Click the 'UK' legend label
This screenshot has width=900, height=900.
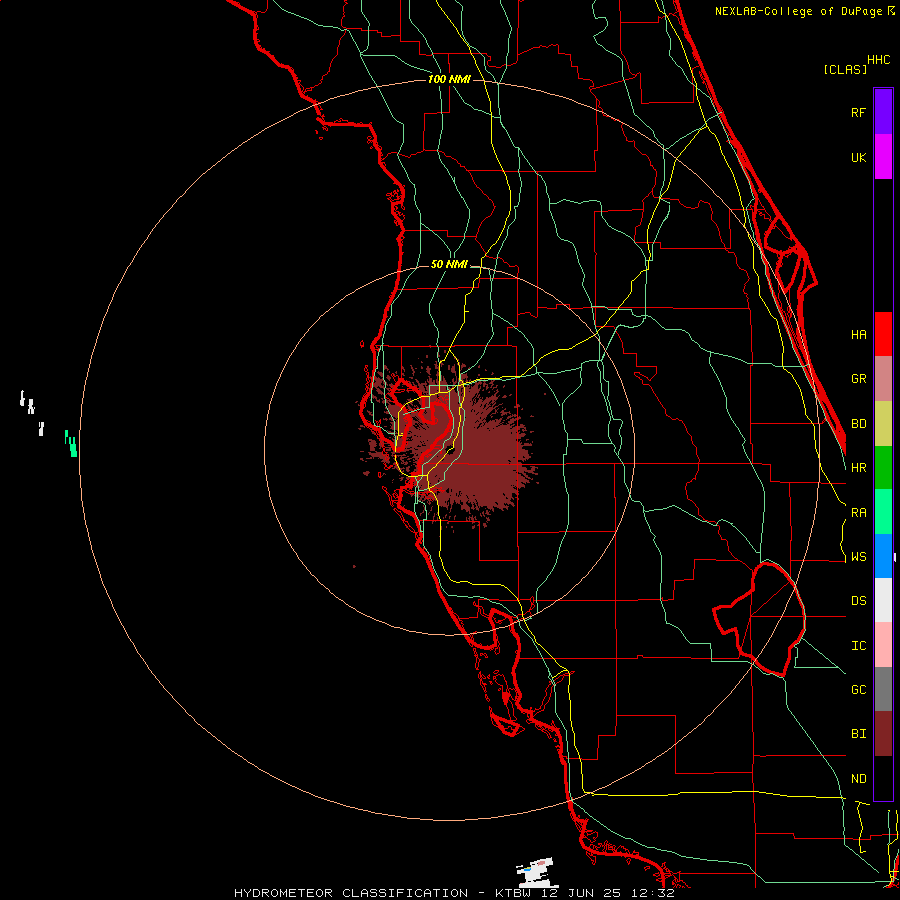pos(858,157)
